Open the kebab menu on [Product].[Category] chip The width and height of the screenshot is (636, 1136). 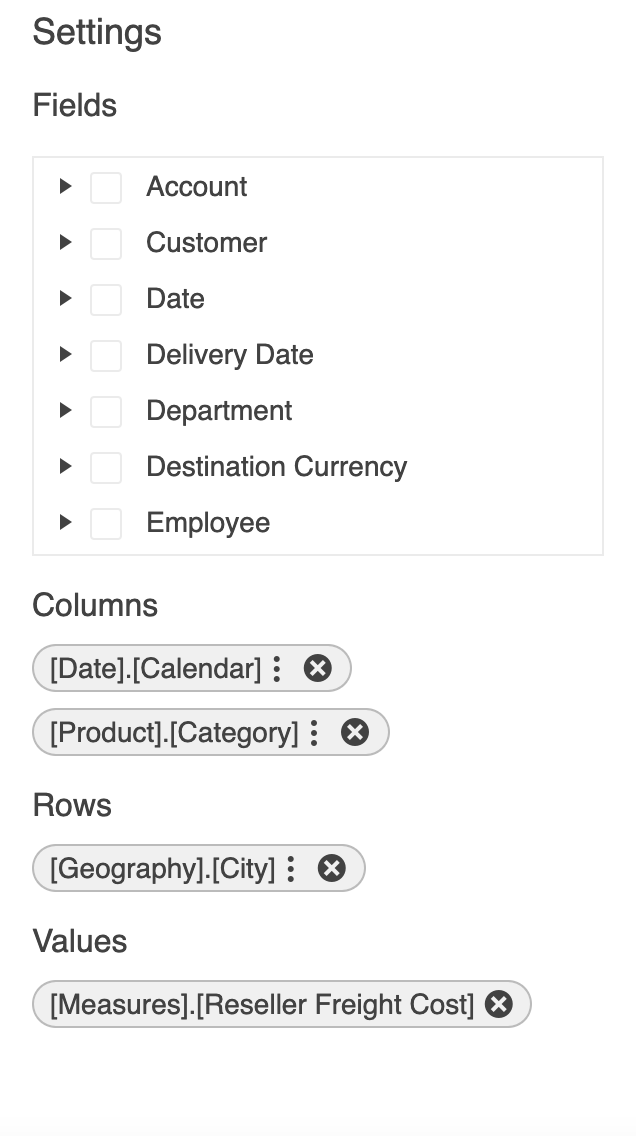click(x=314, y=732)
